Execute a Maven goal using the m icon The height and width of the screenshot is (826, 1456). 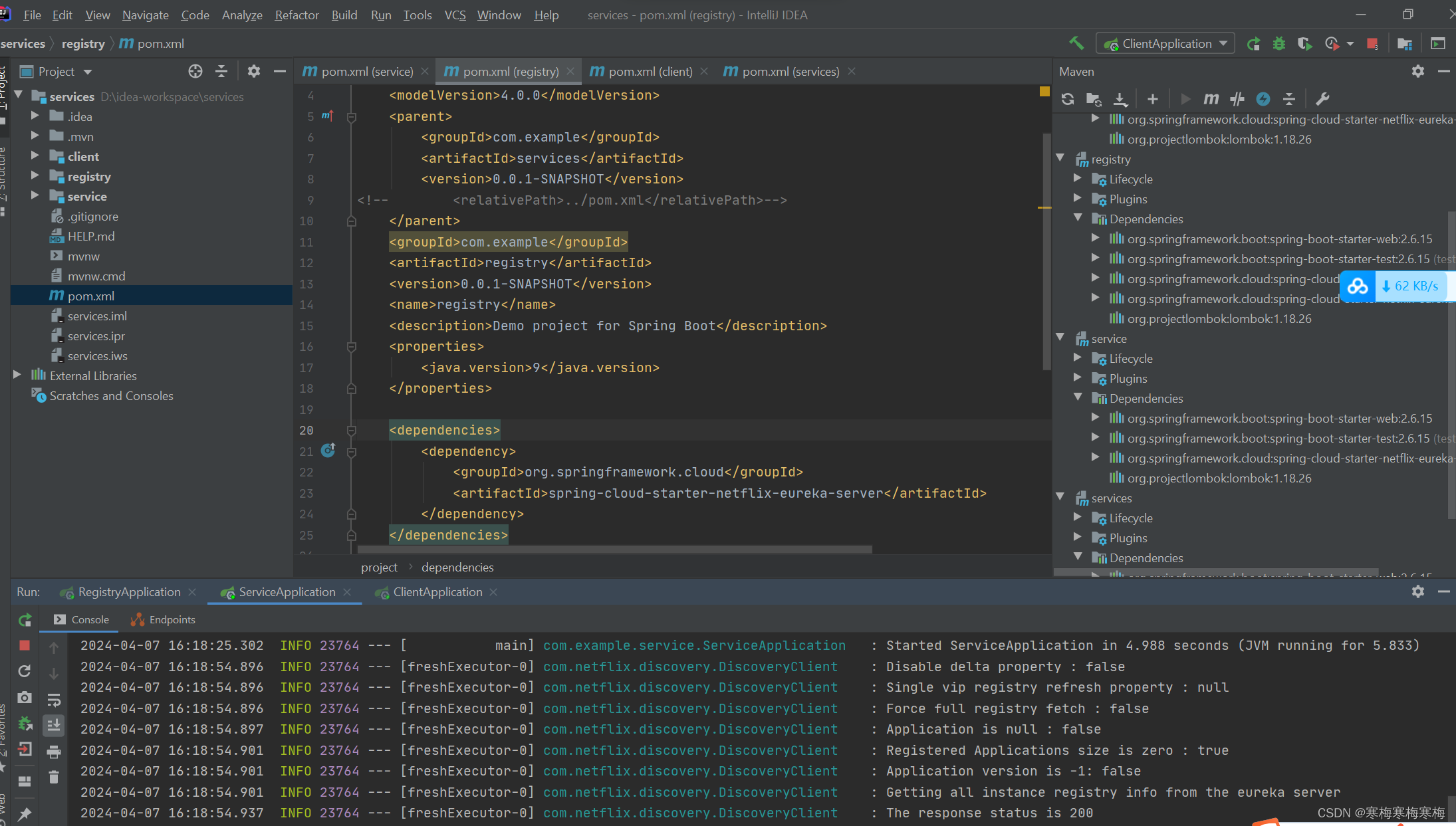click(1210, 98)
